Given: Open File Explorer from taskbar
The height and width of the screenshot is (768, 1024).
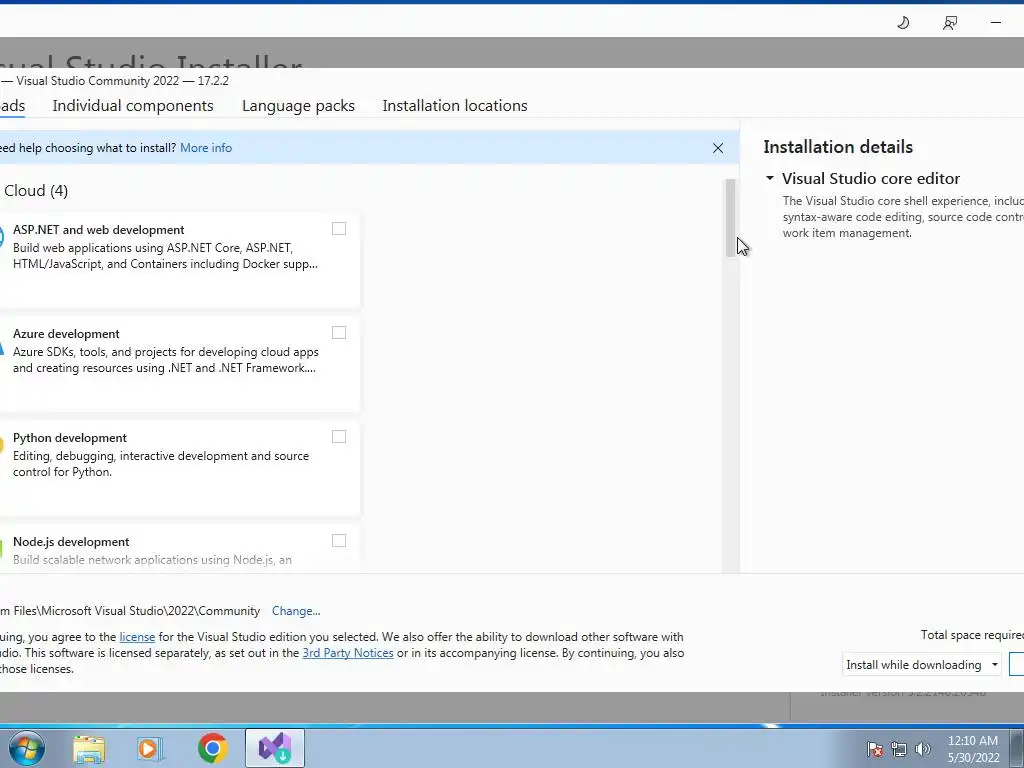Looking at the screenshot, I should [x=89, y=748].
